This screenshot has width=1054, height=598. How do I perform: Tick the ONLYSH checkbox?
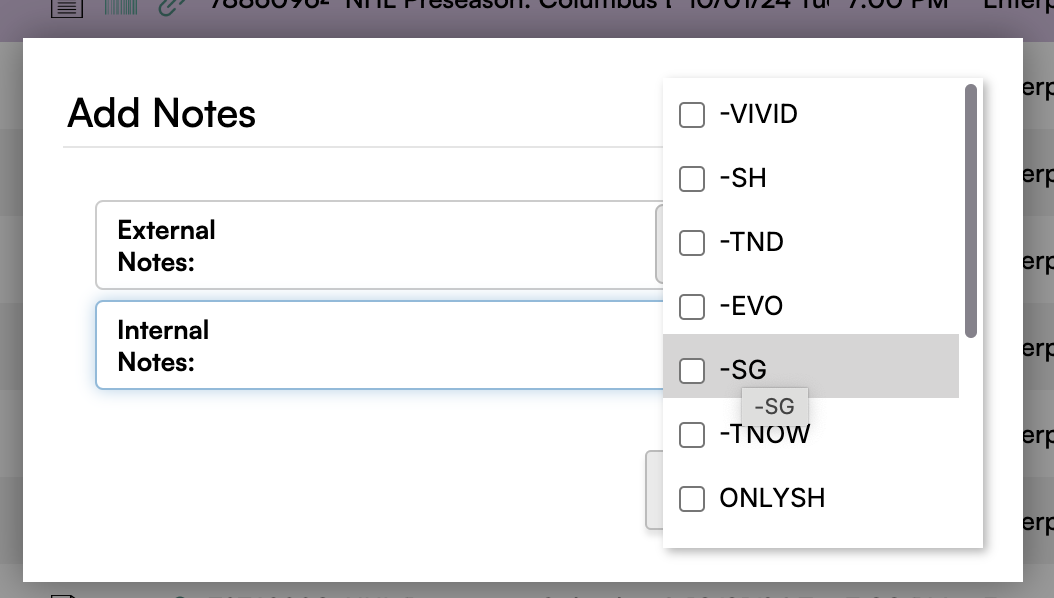click(x=692, y=499)
